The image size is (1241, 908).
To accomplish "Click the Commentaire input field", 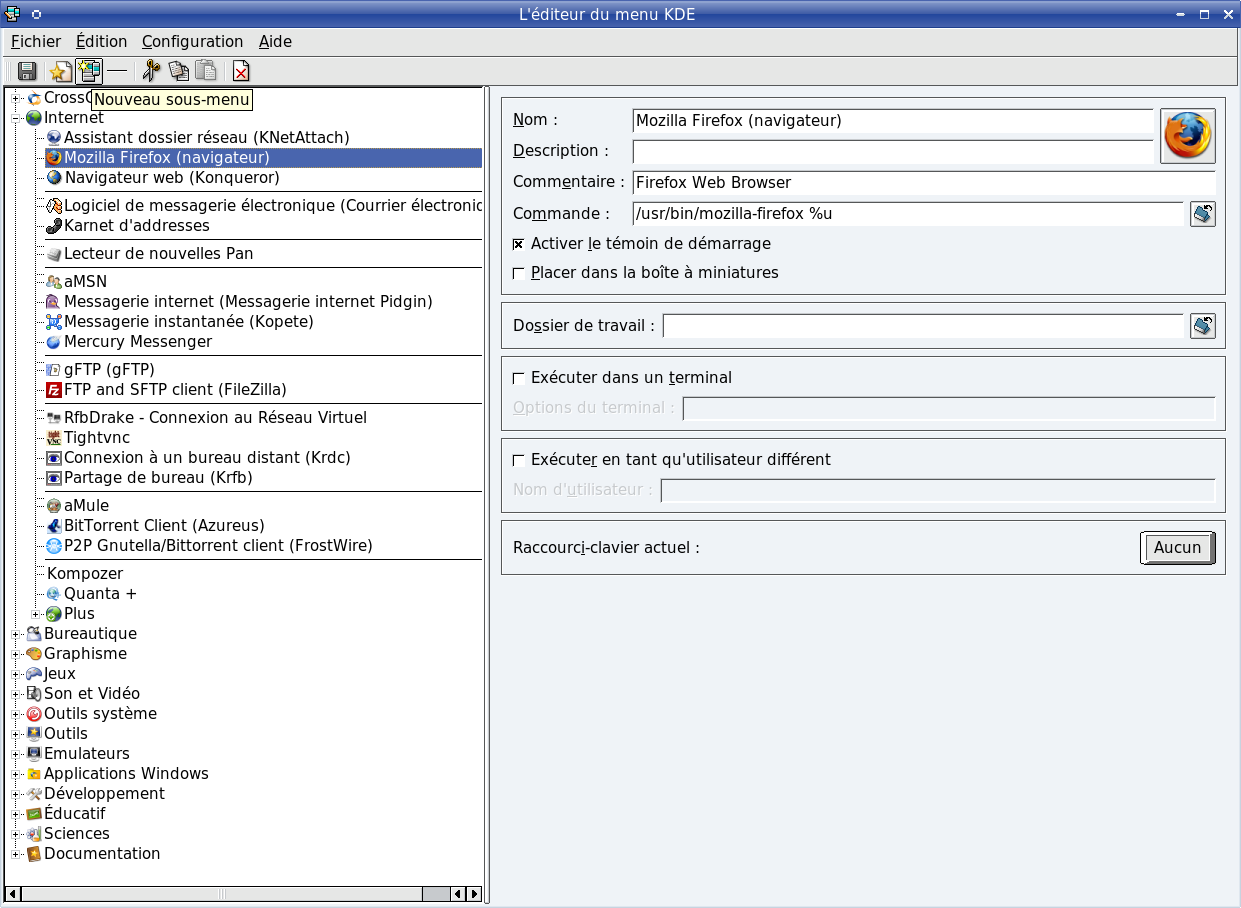I will click(x=924, y=183).
